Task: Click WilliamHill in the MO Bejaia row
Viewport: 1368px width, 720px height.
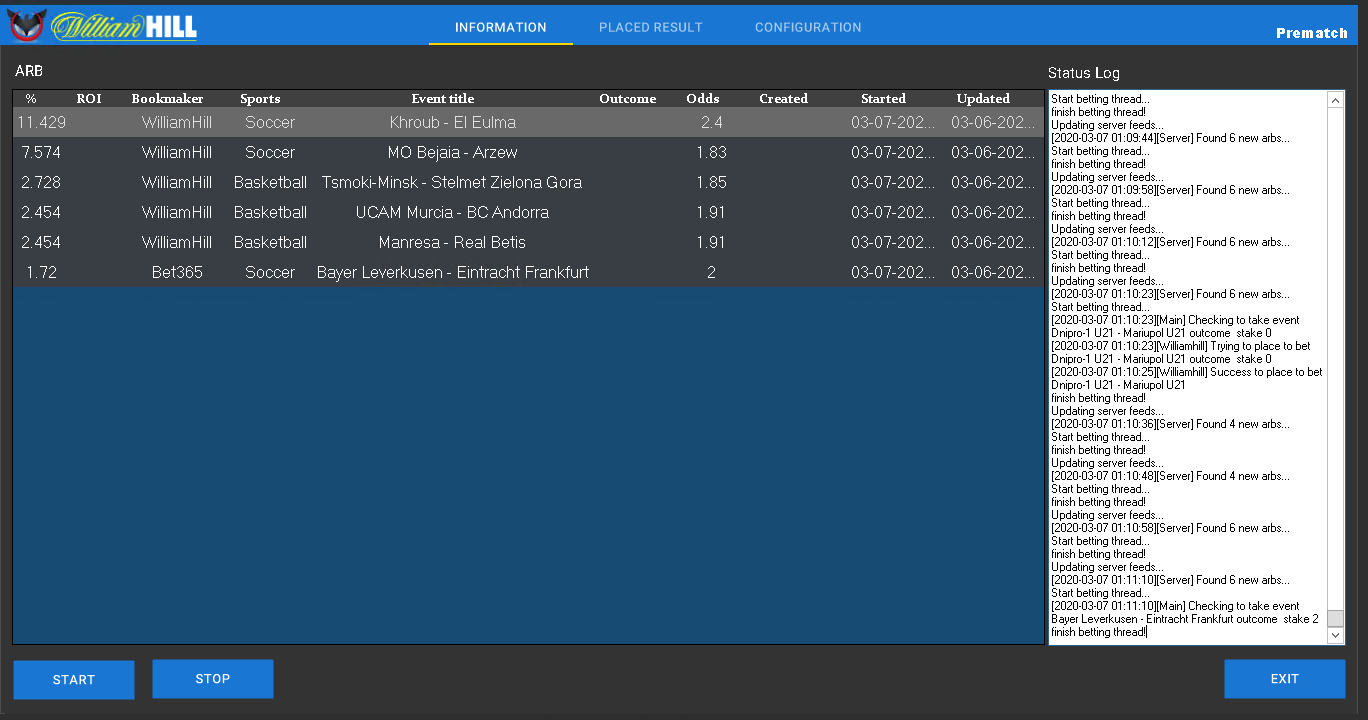Action: [x=177, y=153]
